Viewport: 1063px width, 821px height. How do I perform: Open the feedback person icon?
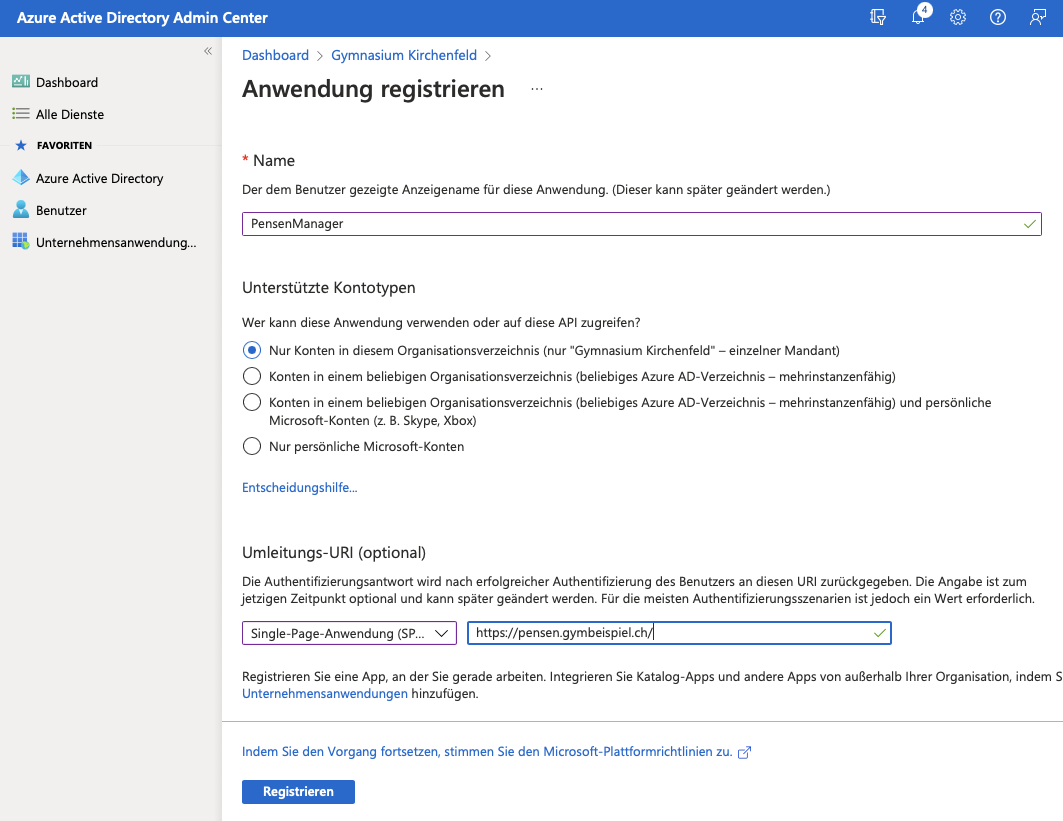(1038, 17)
